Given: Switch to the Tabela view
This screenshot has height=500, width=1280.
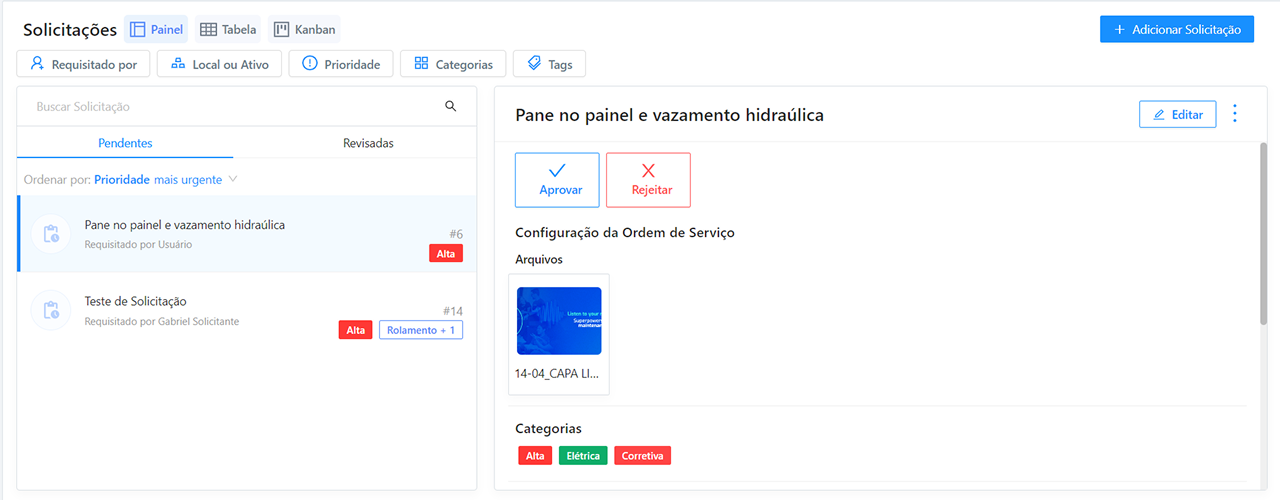Looking at the screenshot, I should [228, 29].
